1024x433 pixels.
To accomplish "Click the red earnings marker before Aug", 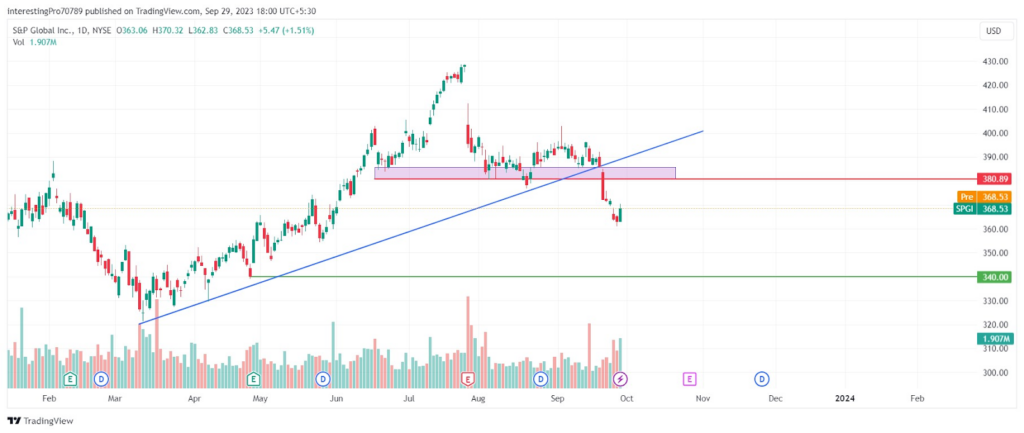I will pyautogui.click(x=468, y=378).
